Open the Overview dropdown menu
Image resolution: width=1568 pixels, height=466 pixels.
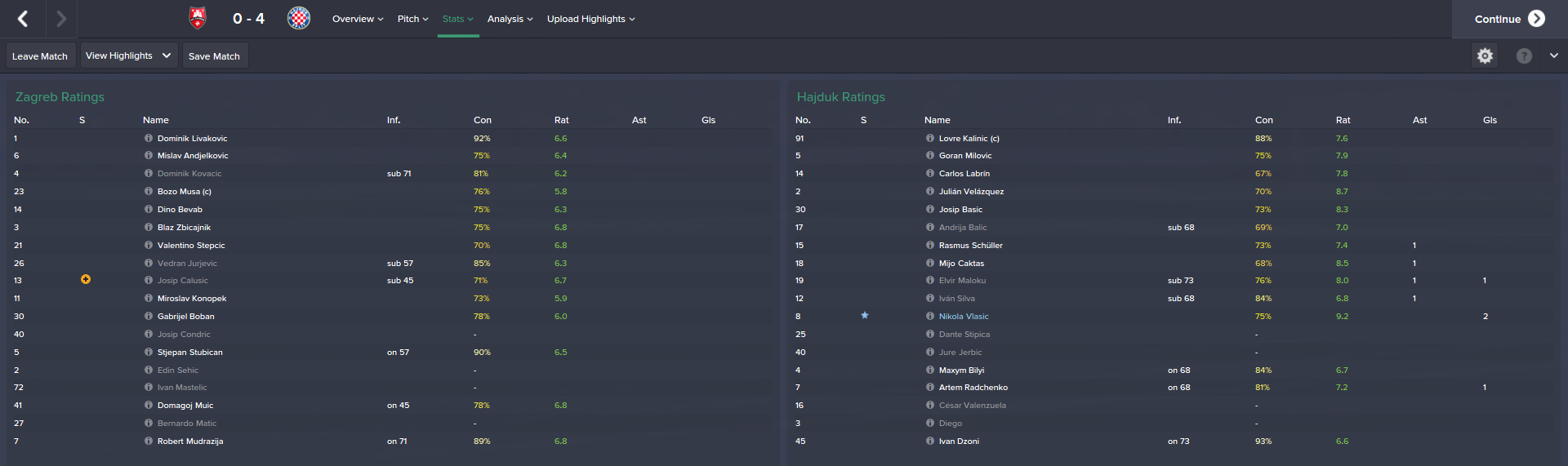(x=358, y=19)
